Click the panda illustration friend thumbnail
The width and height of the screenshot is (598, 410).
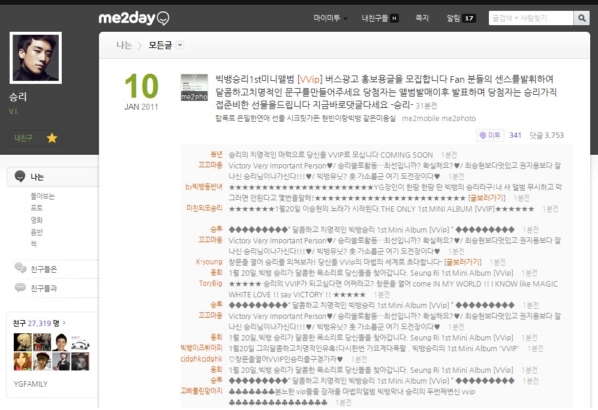click(80, 342)
